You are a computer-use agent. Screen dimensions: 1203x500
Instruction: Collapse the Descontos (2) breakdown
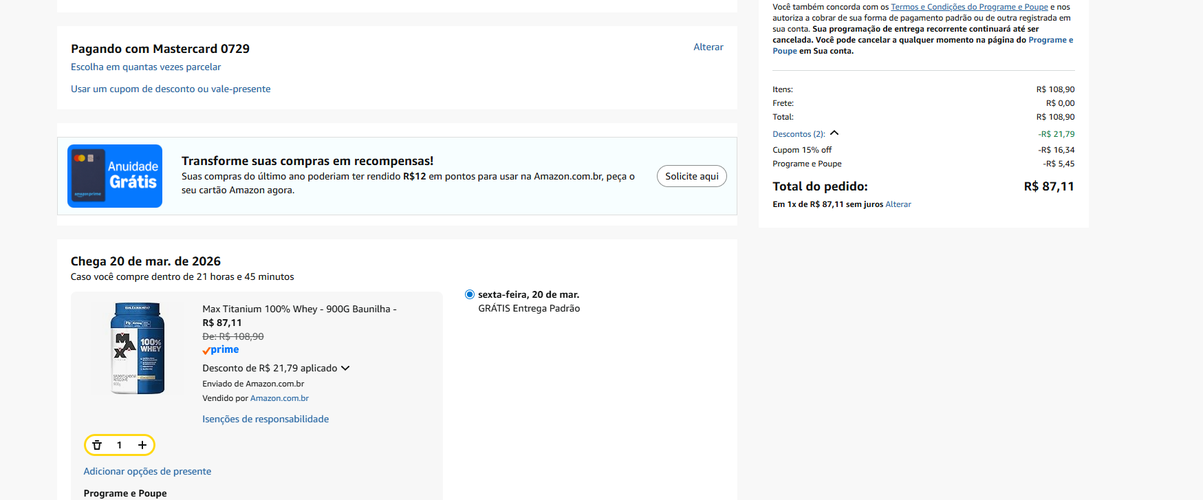834,133
